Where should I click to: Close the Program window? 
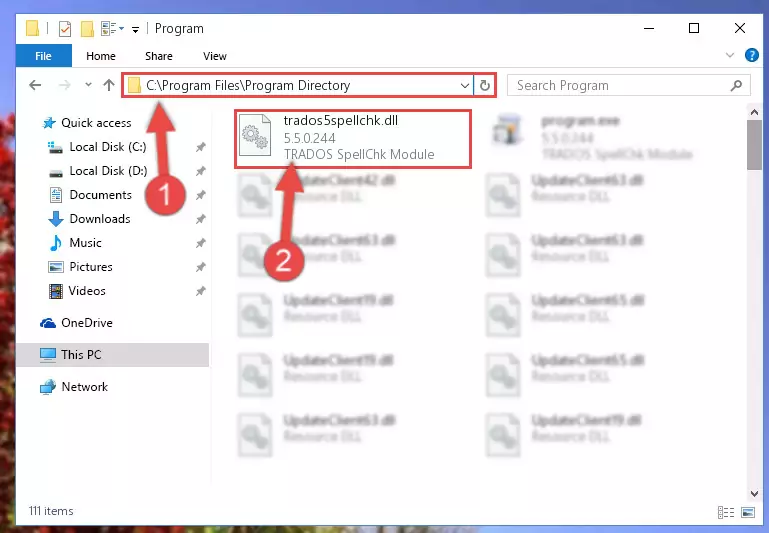(x=740, y=28)
